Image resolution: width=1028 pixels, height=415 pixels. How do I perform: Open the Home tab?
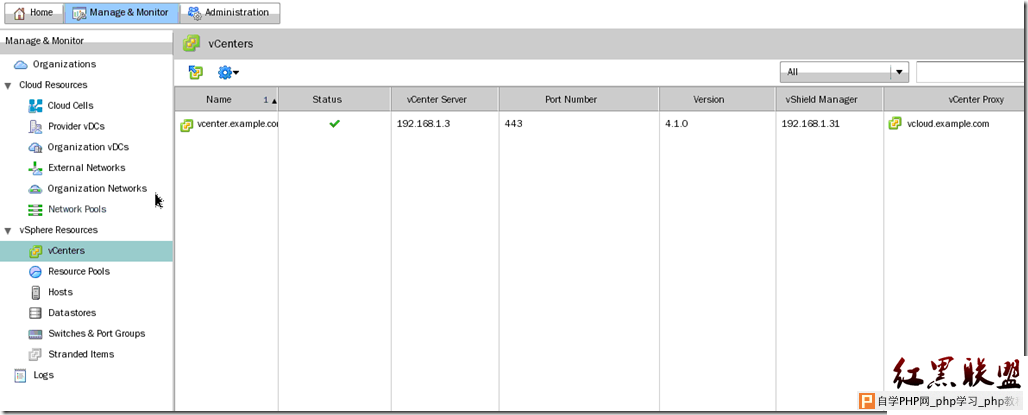tap(34, 12)
